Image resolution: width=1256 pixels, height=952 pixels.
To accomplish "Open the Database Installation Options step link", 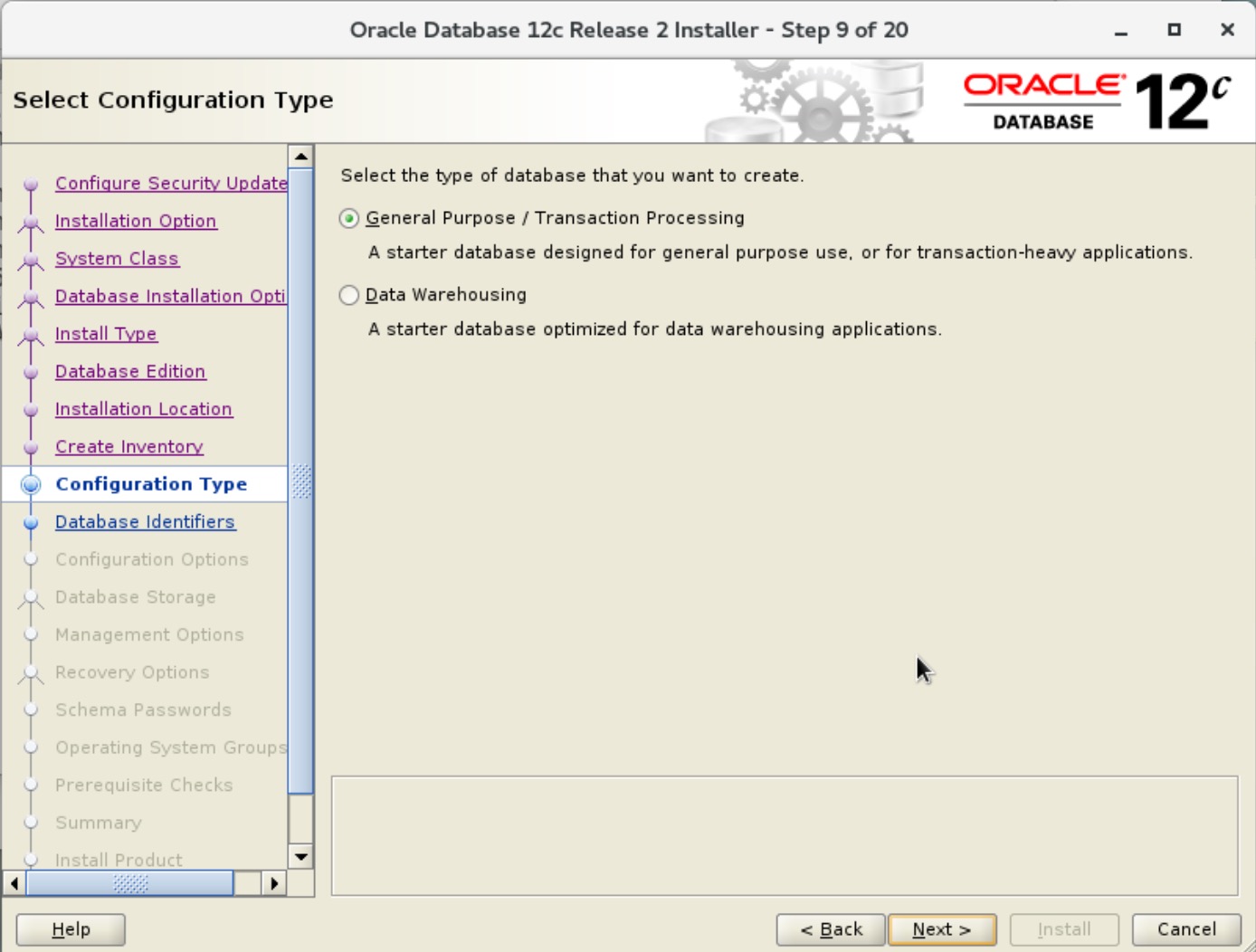I will 170,296.
